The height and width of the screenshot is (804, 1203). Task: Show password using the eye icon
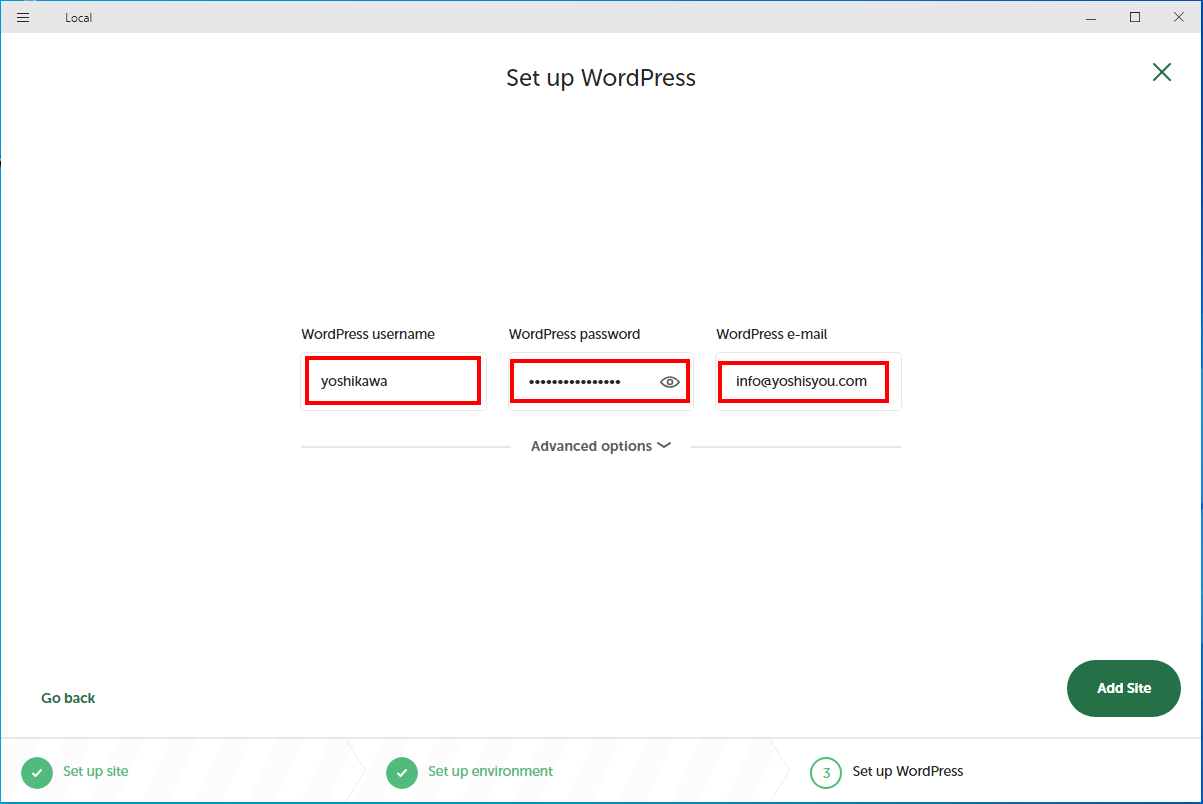point(669,382)
